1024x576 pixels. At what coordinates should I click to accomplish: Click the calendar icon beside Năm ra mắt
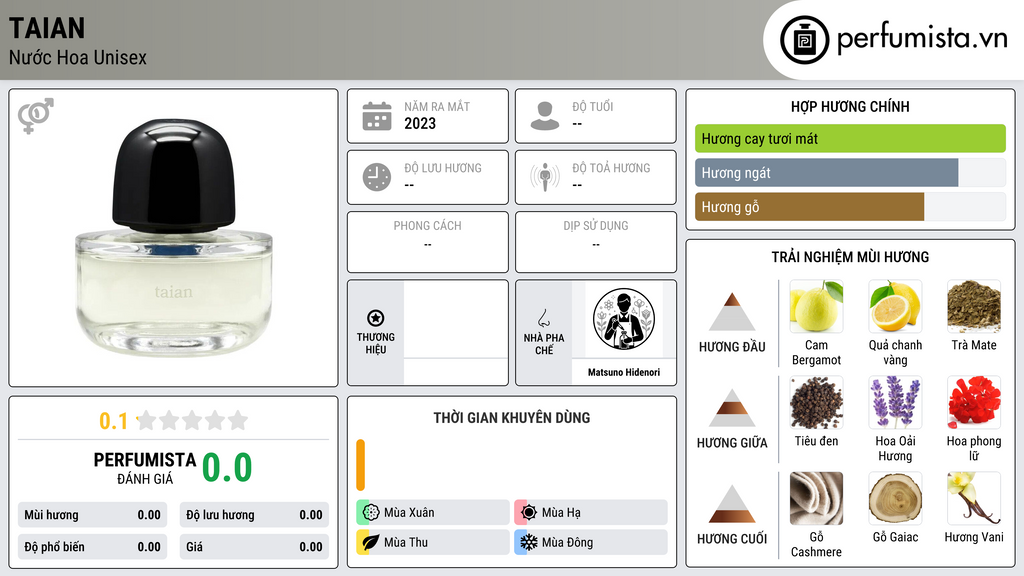pos(377,116)
